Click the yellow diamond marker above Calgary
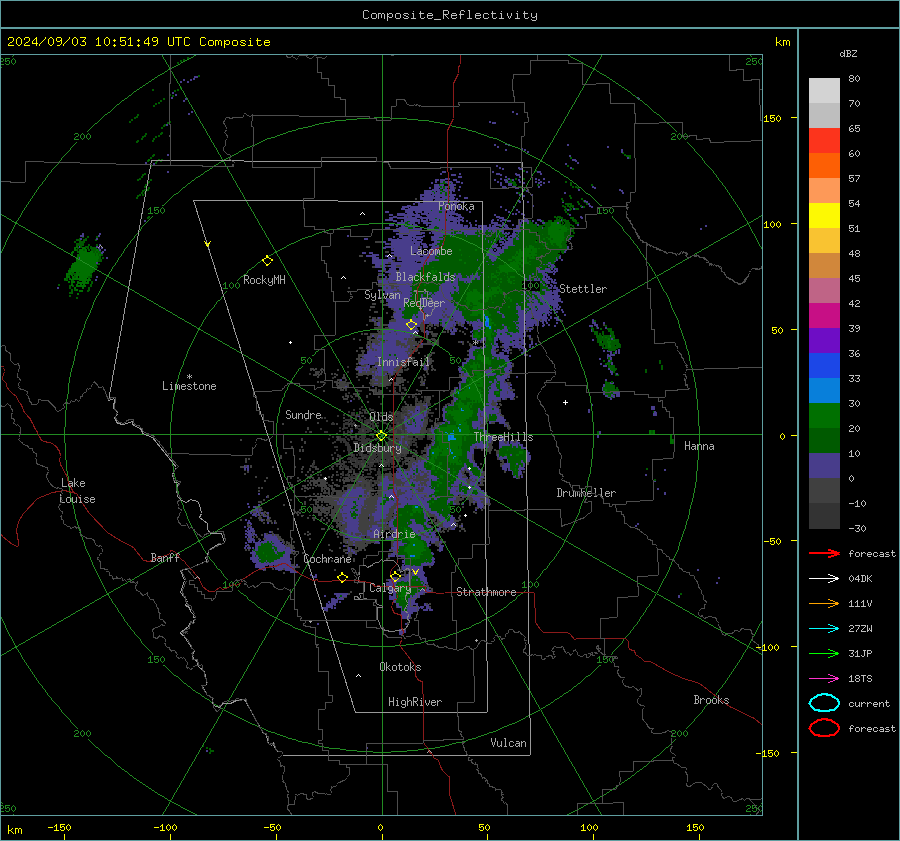 coord(395,576)
